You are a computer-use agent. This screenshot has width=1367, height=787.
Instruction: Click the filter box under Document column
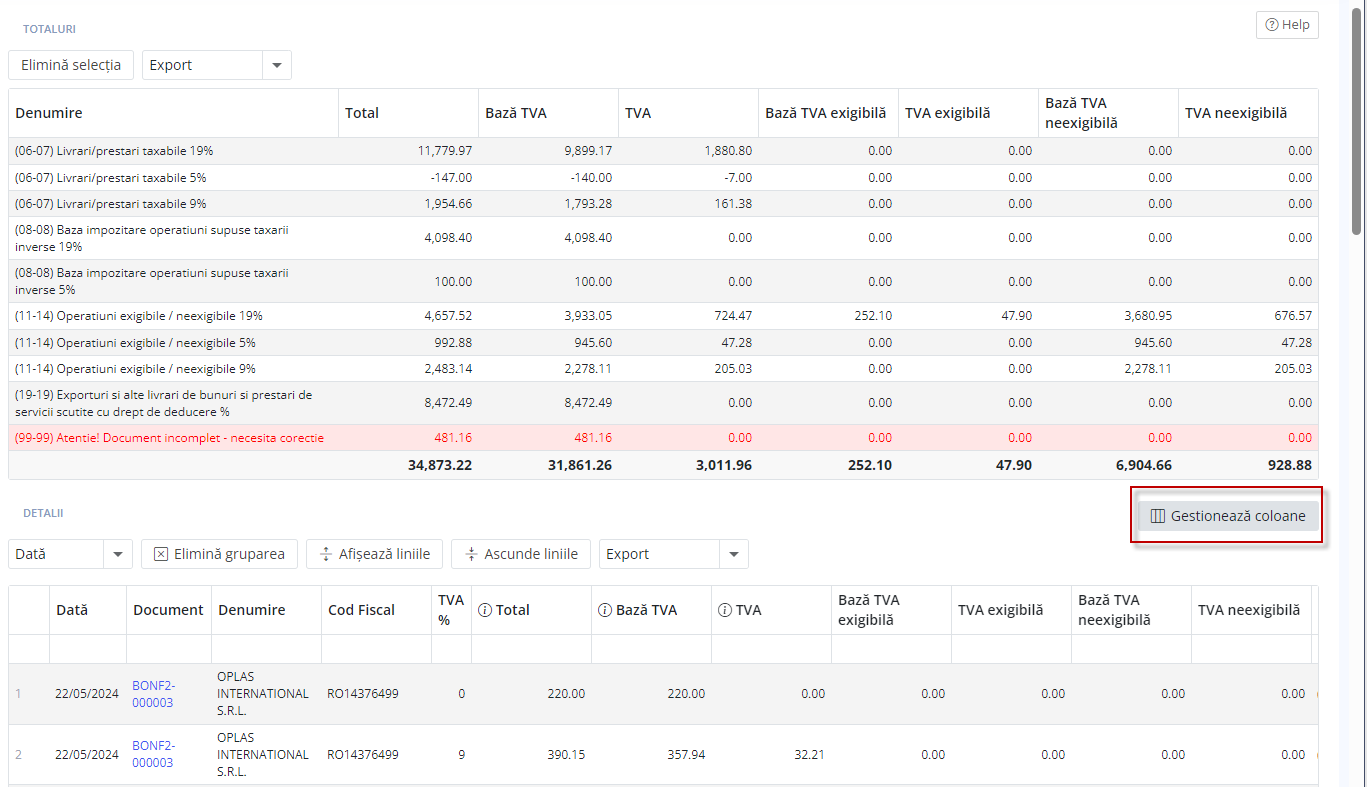point(168,649)
